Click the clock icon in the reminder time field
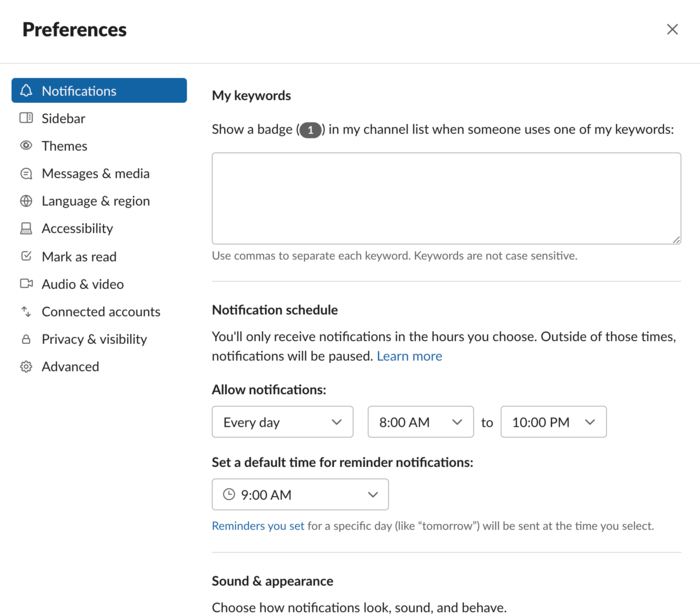The height and width of the screenshot is (614, 700). pos(229,494)
